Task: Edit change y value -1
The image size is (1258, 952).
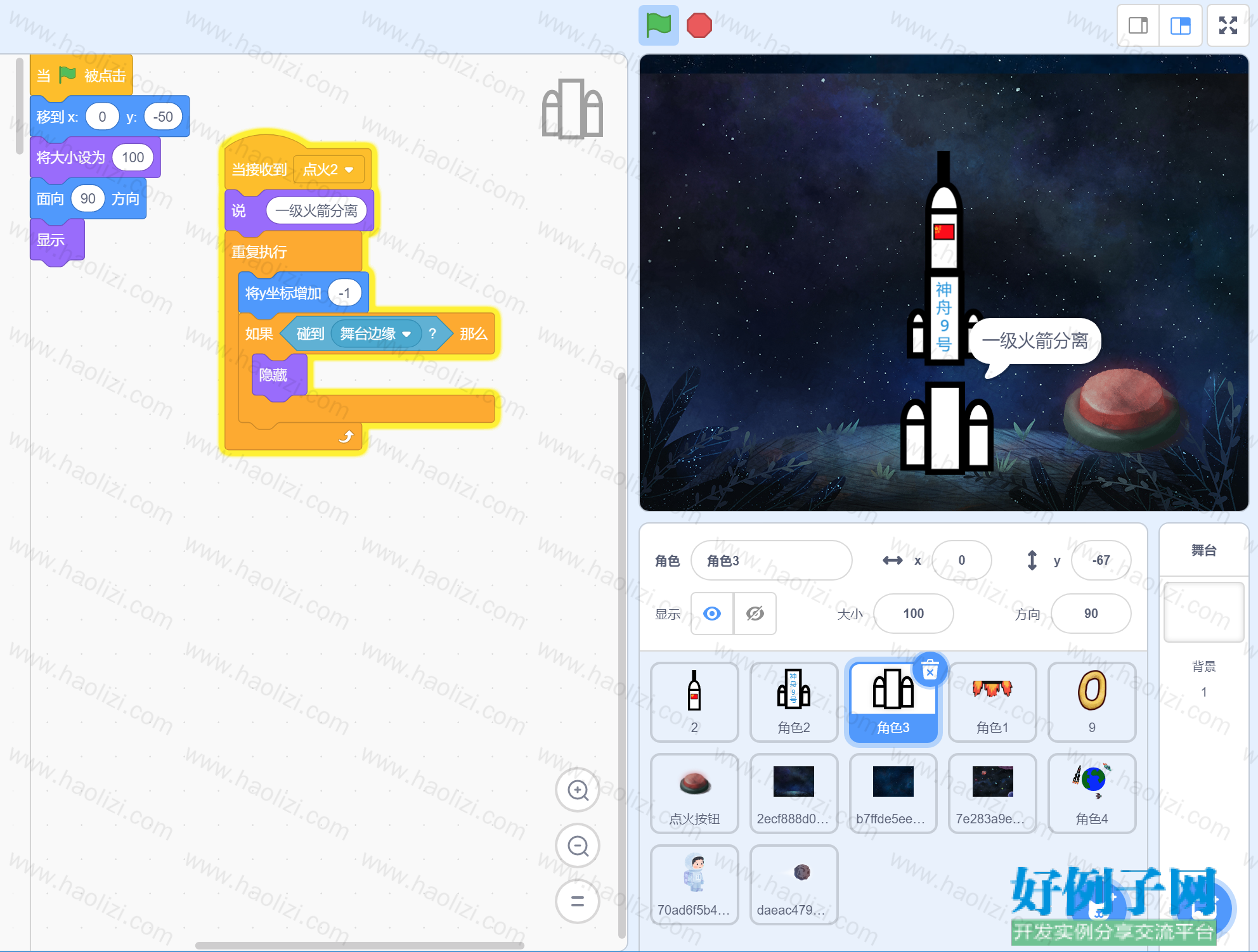Action: click(344, 293)
